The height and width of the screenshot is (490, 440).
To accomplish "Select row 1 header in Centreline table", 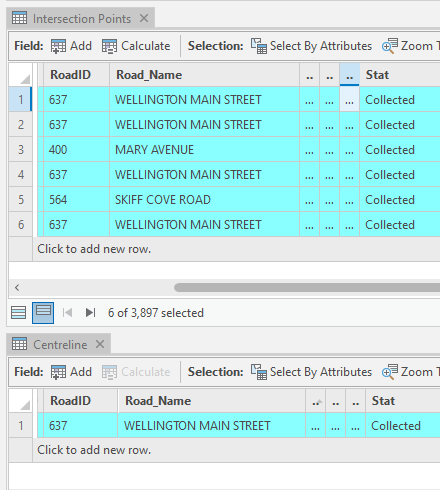I will tap(21, 425).
